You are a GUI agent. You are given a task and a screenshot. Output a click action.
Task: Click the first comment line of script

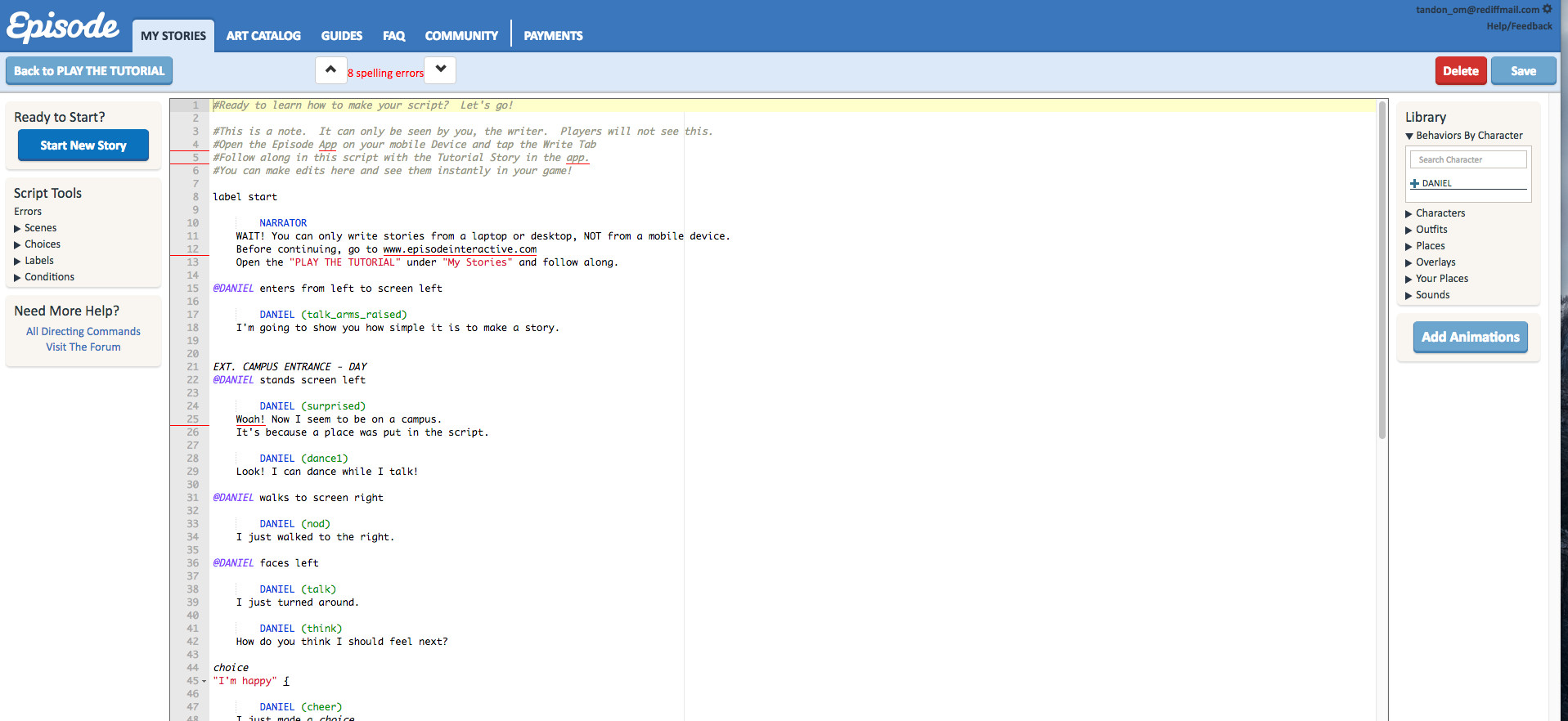(x=363, y=105)
